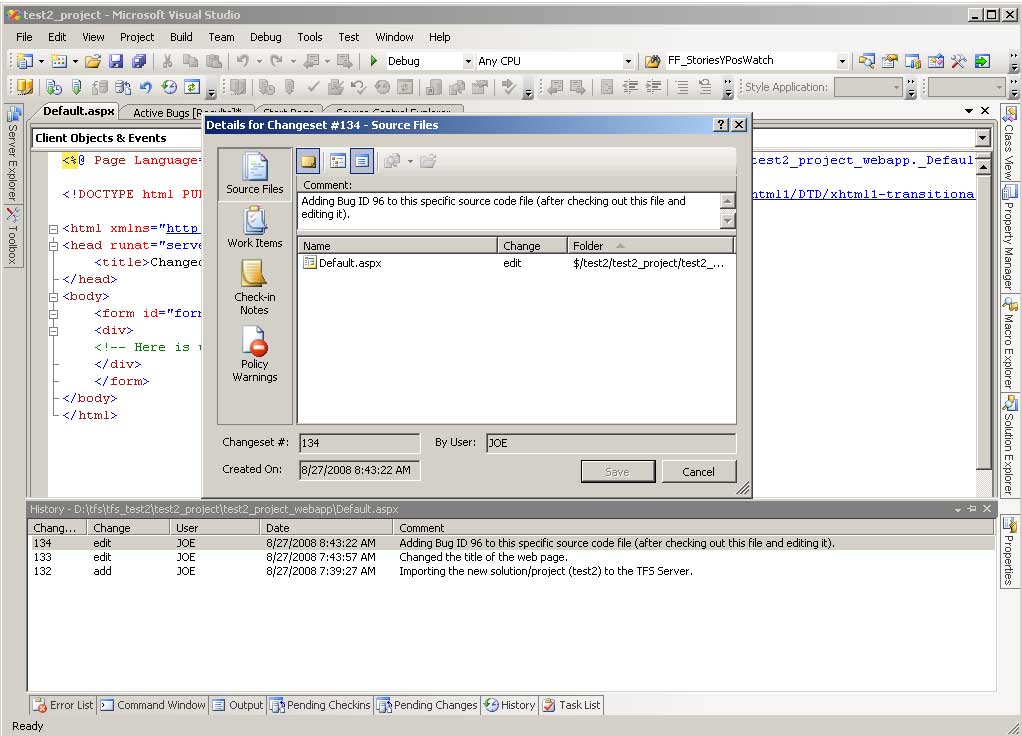
Task: Switch to the Active Bugs results tab
Action: click(x=187, y=113)
